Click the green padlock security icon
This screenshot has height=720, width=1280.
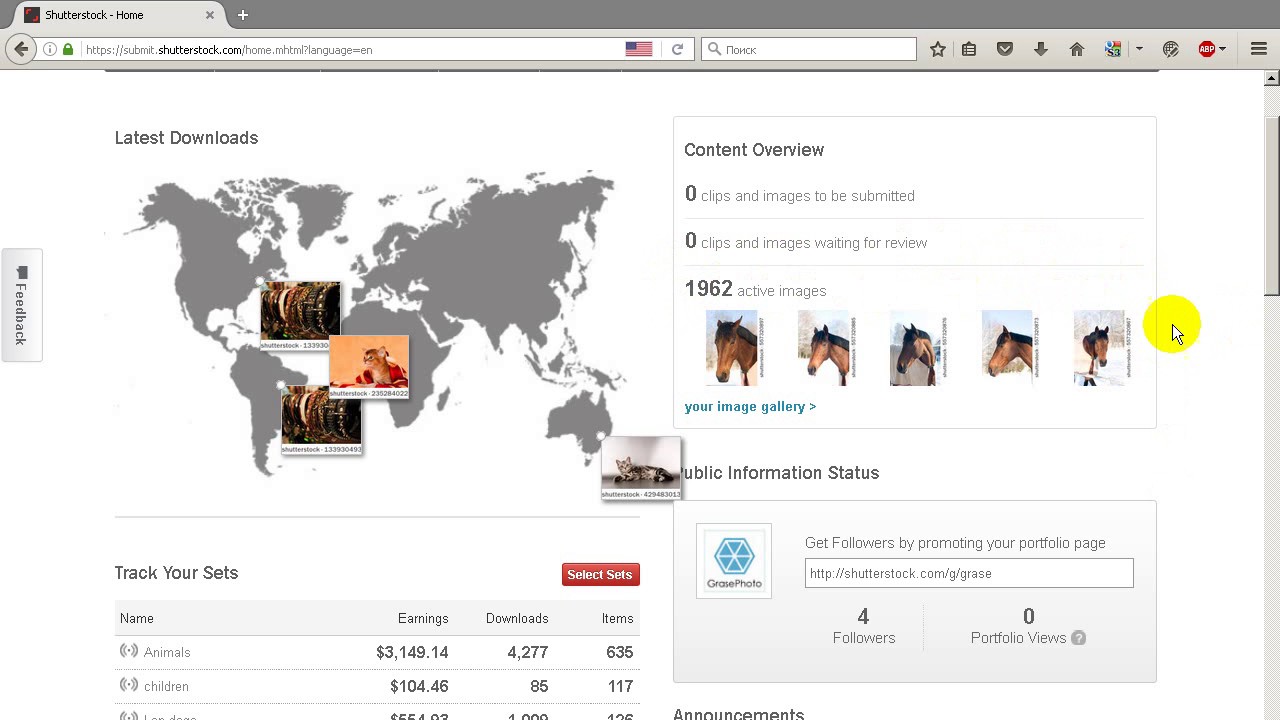pyautogui.click(x=68, y=49)
